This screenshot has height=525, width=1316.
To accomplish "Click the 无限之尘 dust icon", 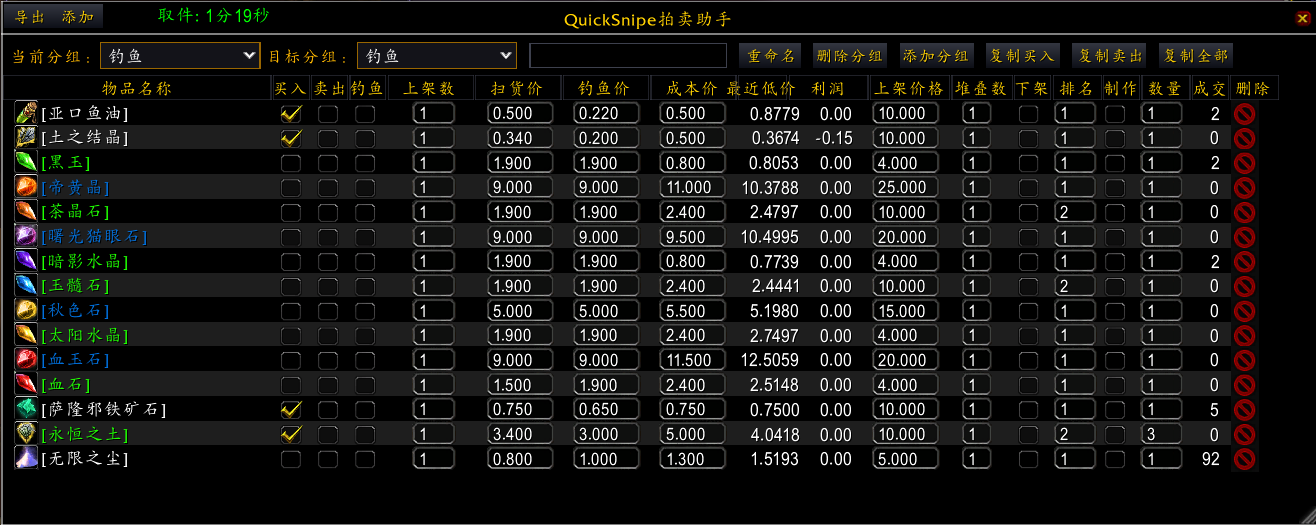I will 26,458.
